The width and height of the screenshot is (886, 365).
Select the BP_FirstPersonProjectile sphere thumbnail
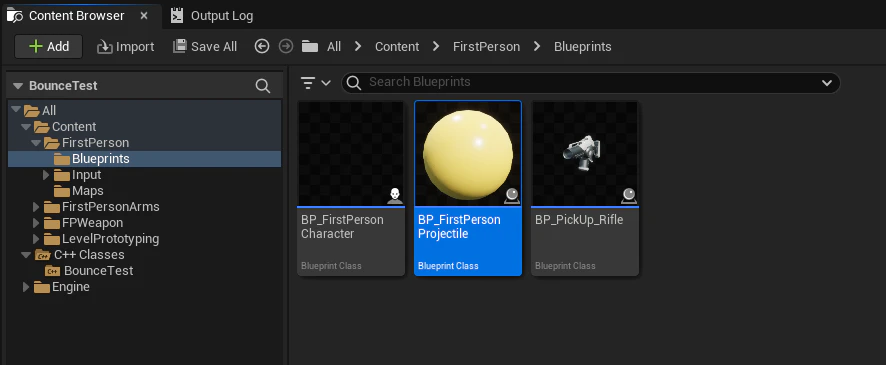point(468,153)
